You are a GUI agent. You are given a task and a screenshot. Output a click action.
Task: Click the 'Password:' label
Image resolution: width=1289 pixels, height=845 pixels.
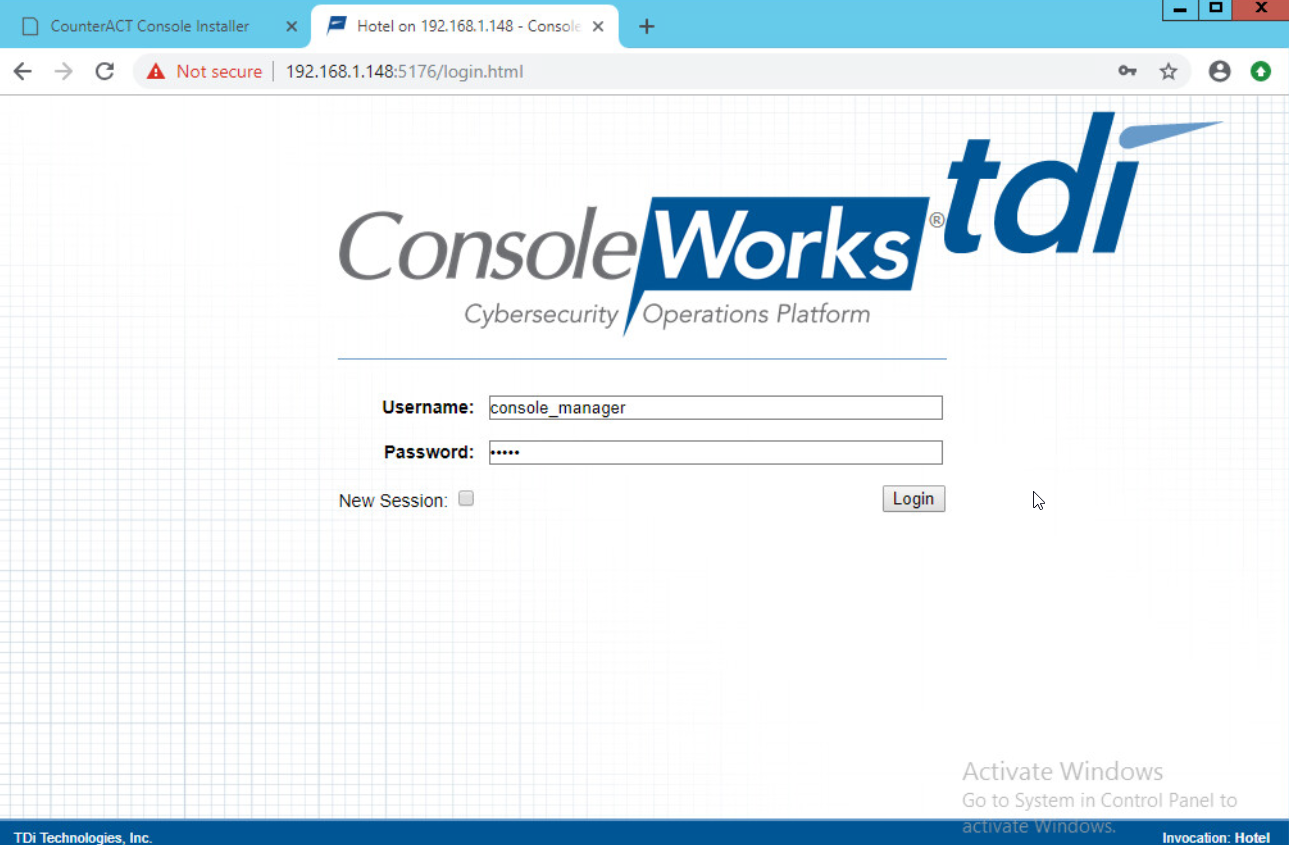[429, 452]
